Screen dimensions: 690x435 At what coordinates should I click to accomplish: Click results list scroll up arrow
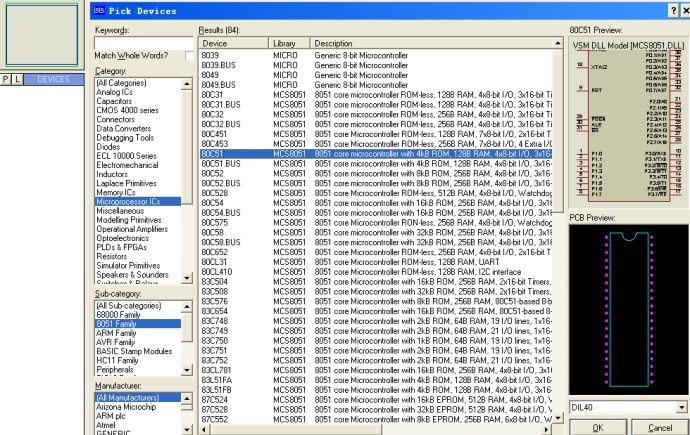[558, 43]
